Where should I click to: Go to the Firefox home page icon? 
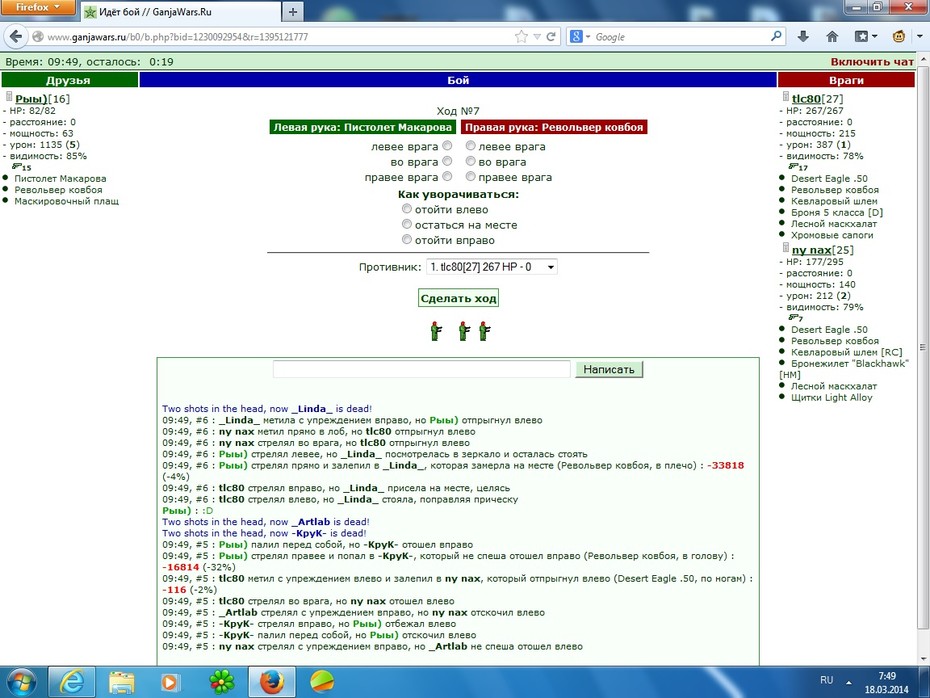pyautogui.click(x=832, y=37)
